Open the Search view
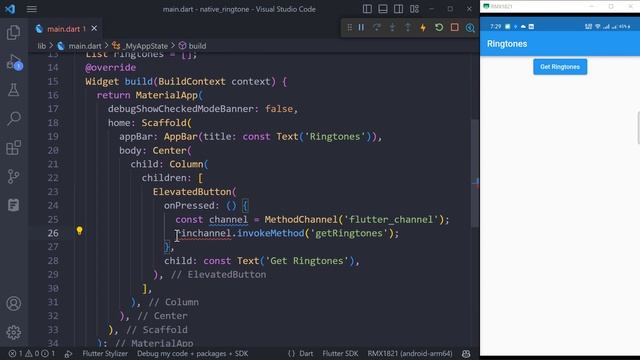Screen dimensions: 640x360 [13, 119]
